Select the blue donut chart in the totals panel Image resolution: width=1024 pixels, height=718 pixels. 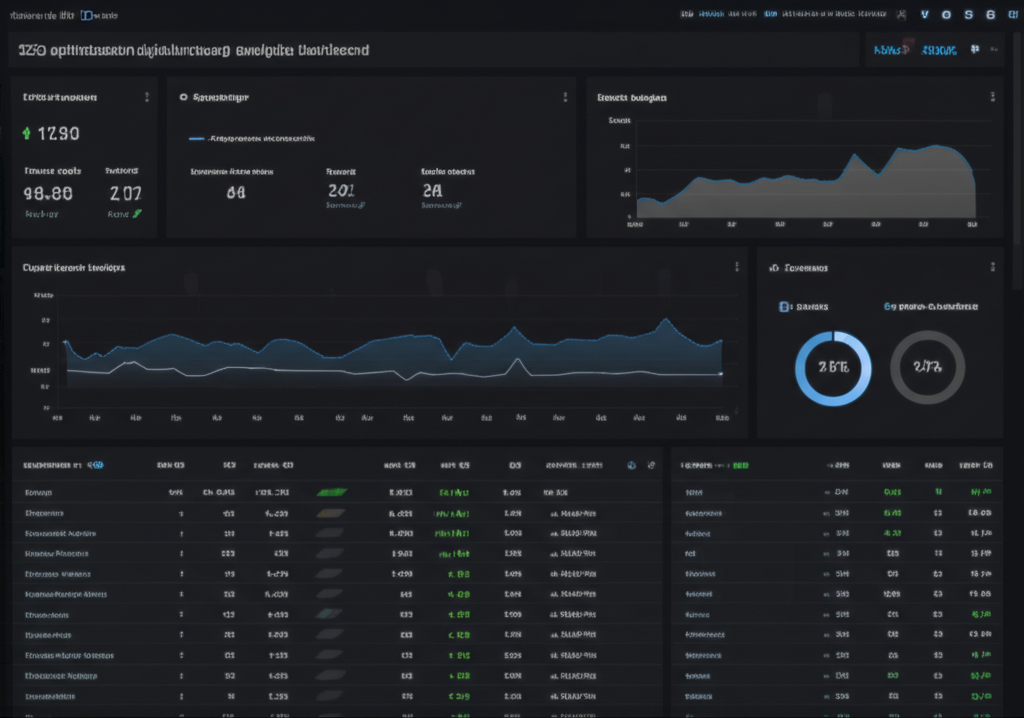click(833, 370)
